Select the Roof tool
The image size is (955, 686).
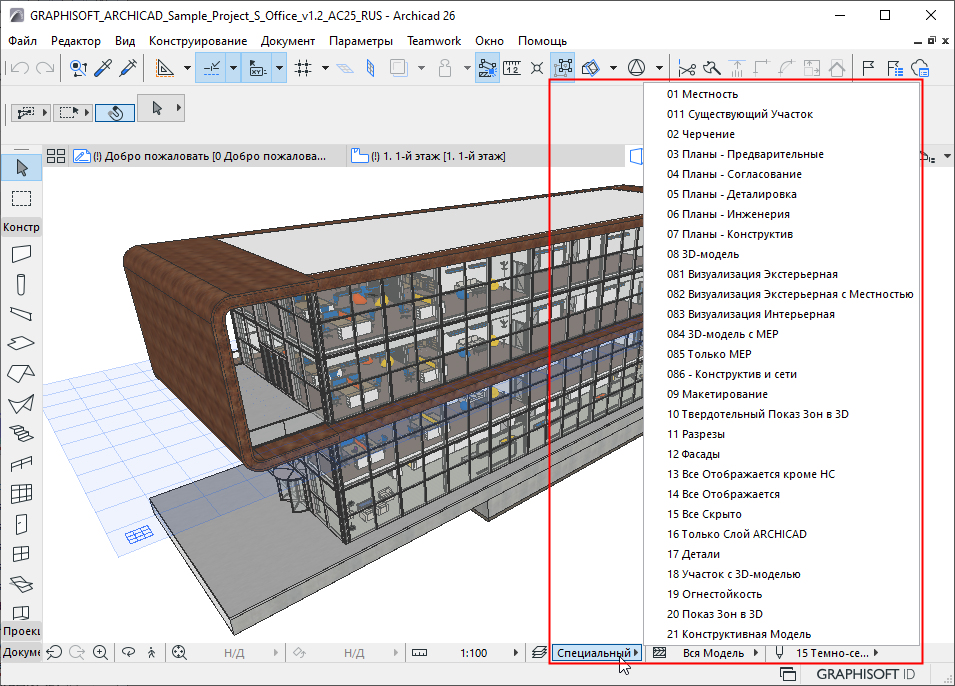pyautogui.click(x=21, y=373)
